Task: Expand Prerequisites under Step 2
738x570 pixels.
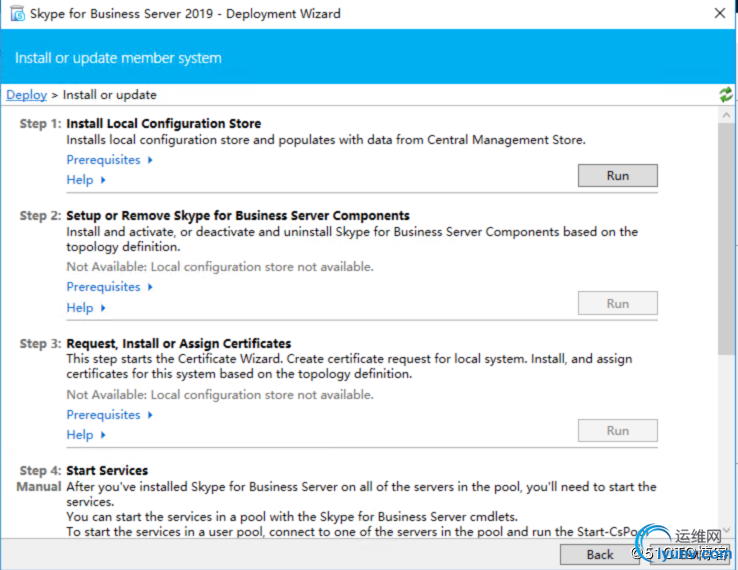Action: 109,287
